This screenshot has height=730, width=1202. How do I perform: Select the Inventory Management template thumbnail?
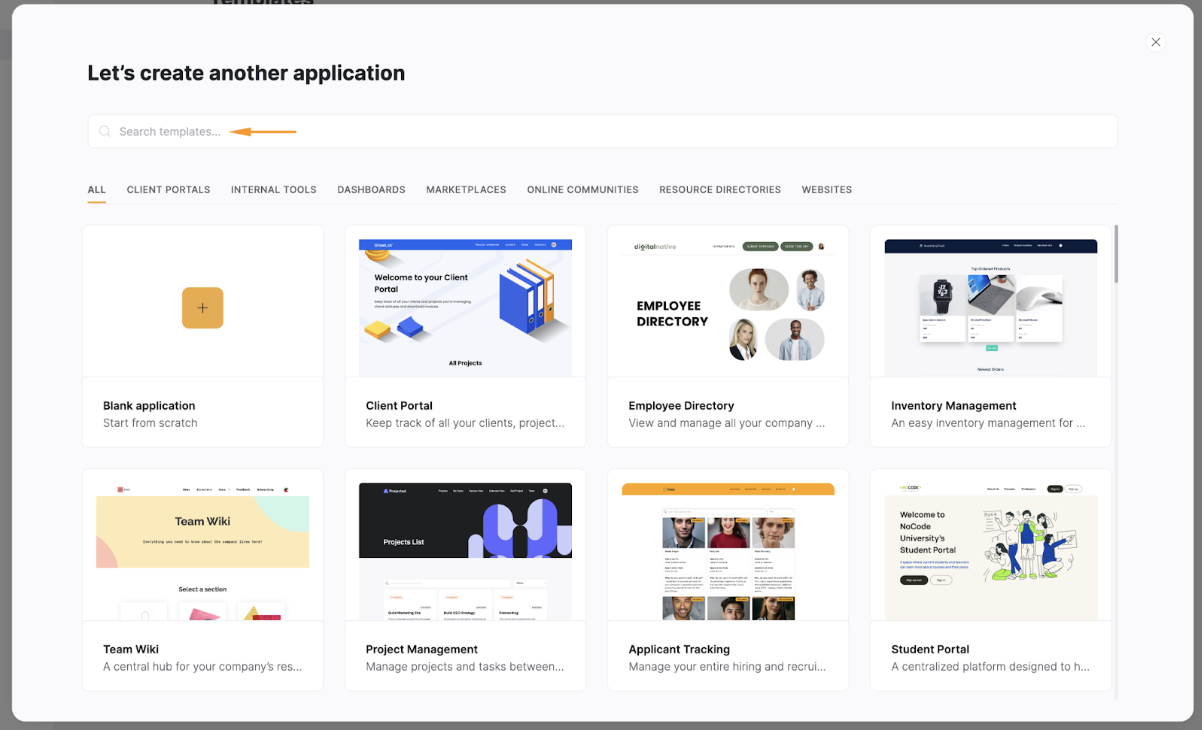coord(991,307)
